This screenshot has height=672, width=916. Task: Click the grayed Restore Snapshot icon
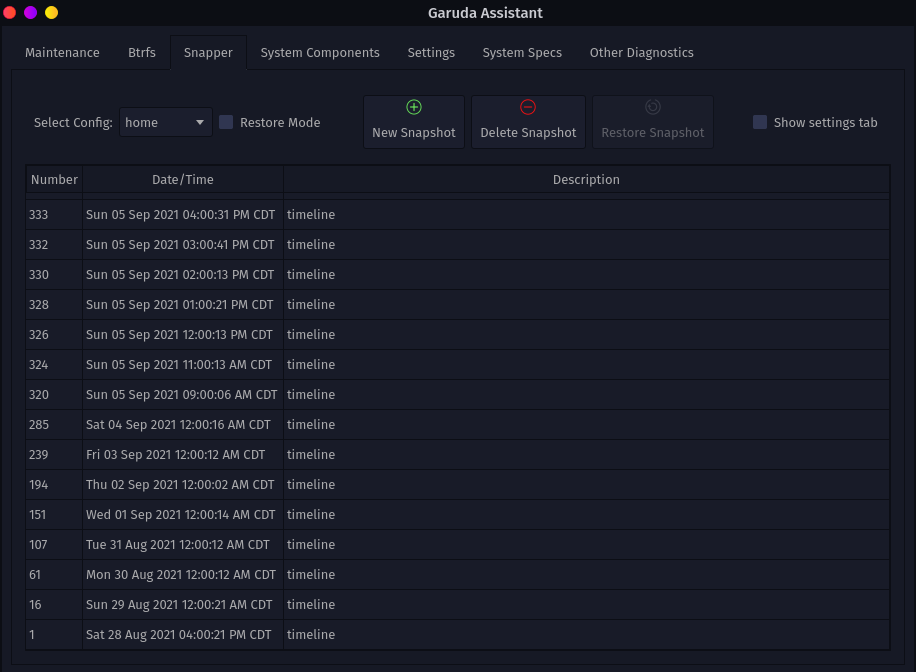click(x=653, y=107)
